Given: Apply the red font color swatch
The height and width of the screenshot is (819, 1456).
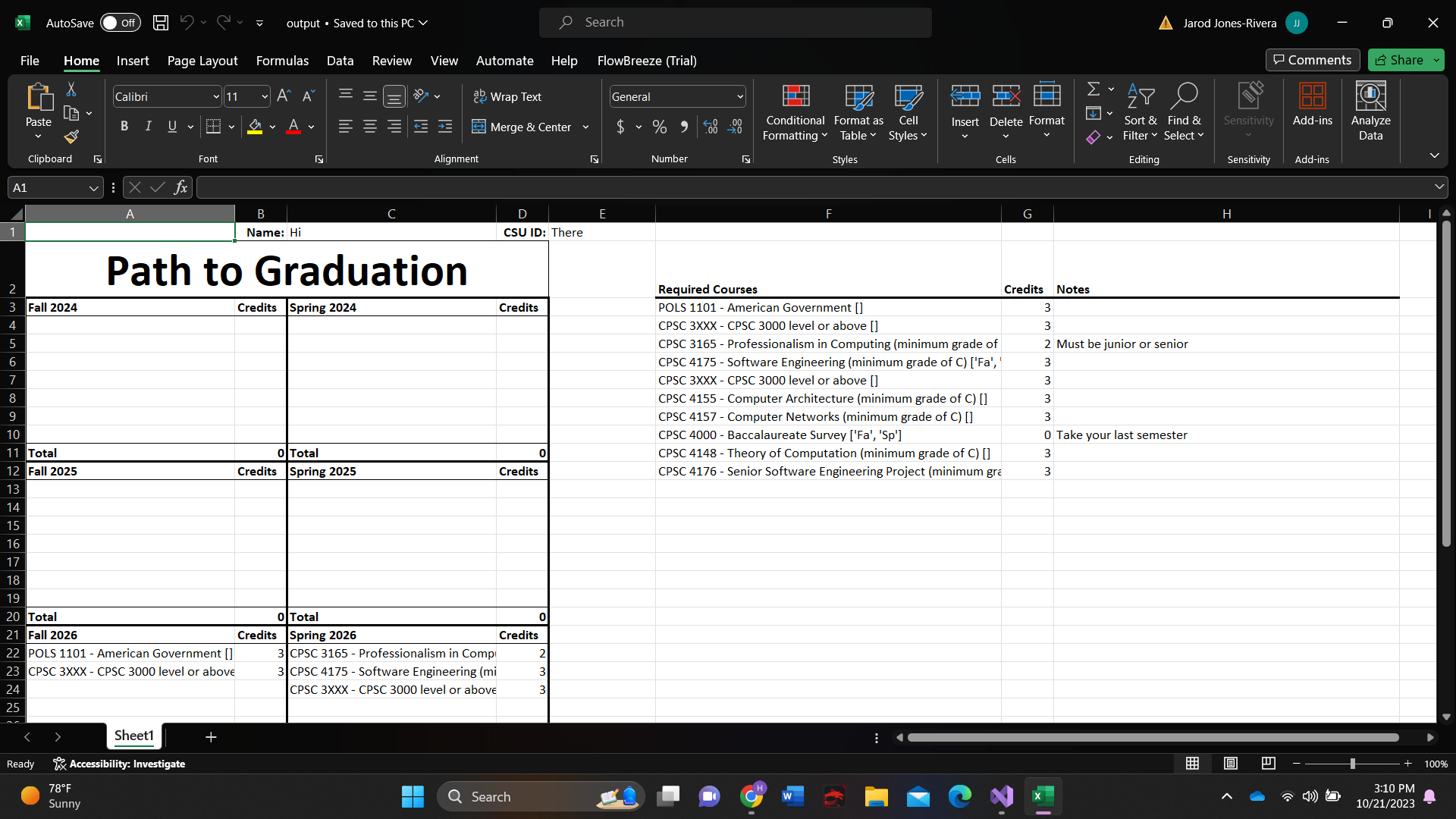Looking at the screenshot, I should [x=293, y=127].
